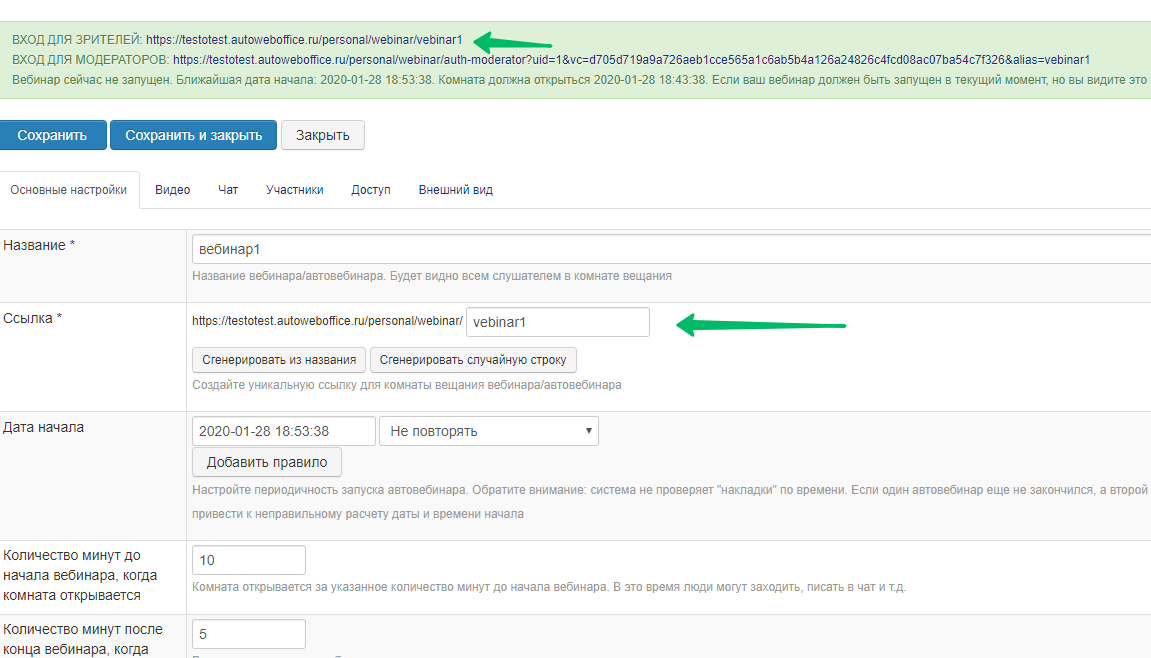
Task: Open the viewers' webinar entry link
Action: click(x=304, y=41)
